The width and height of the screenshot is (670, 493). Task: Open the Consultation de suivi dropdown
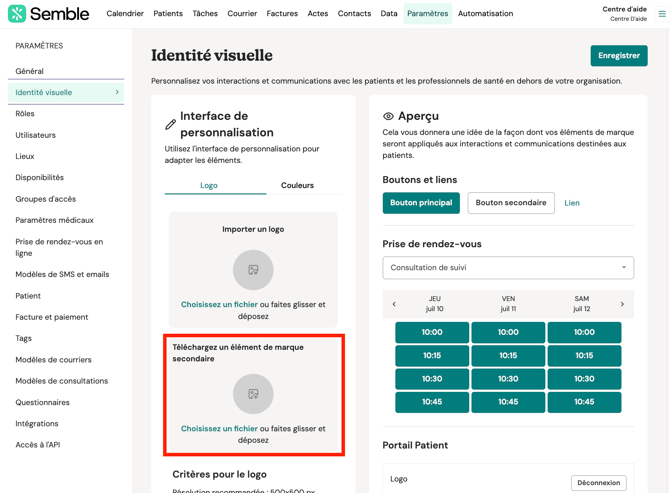(x=508, y=268)
